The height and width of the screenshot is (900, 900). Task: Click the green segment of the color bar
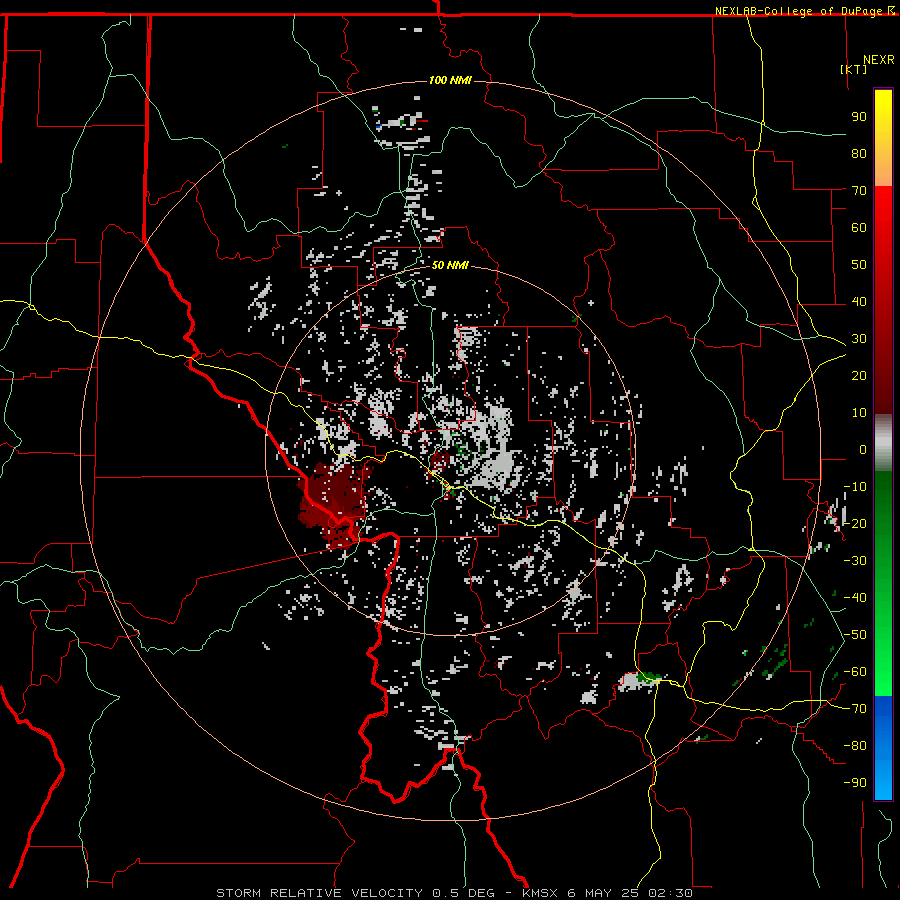point(883,583)
